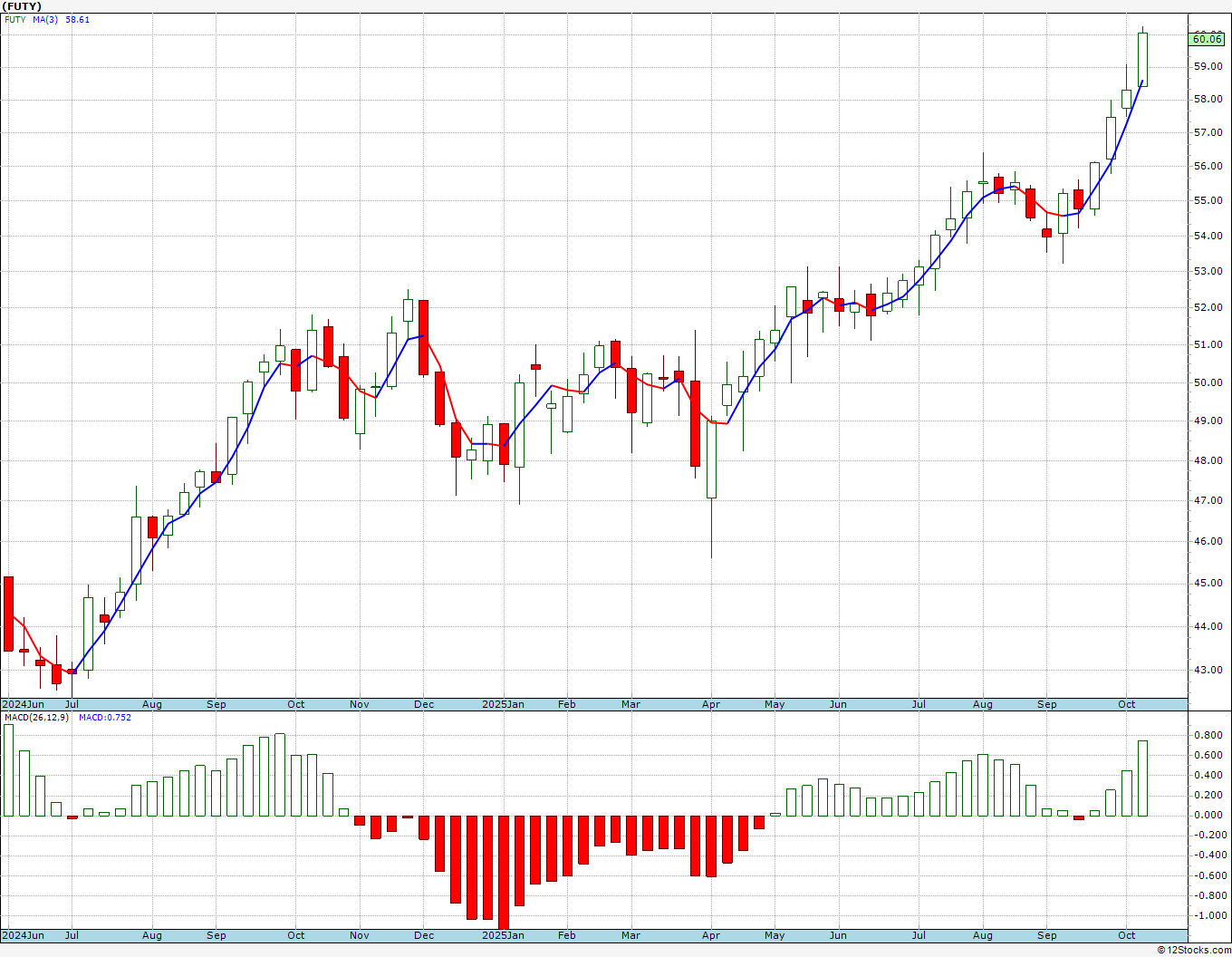Viewport: 1232px width, 957px height.
Task: Select the Mar label on price chart date axis
Action: click(630, 704)
